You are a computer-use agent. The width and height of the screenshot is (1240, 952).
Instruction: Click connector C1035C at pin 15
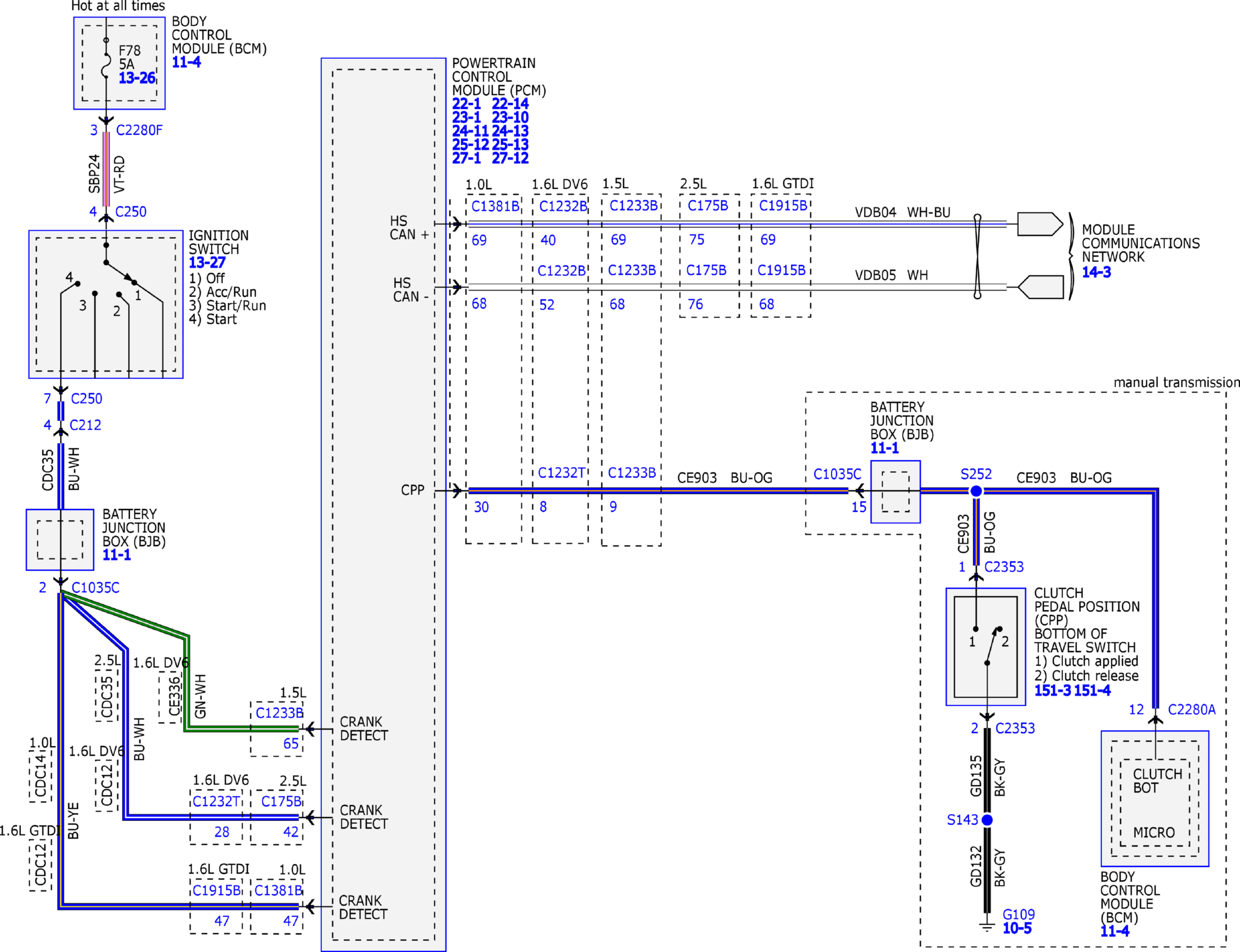pyautogui.click(x=837, y=474)
